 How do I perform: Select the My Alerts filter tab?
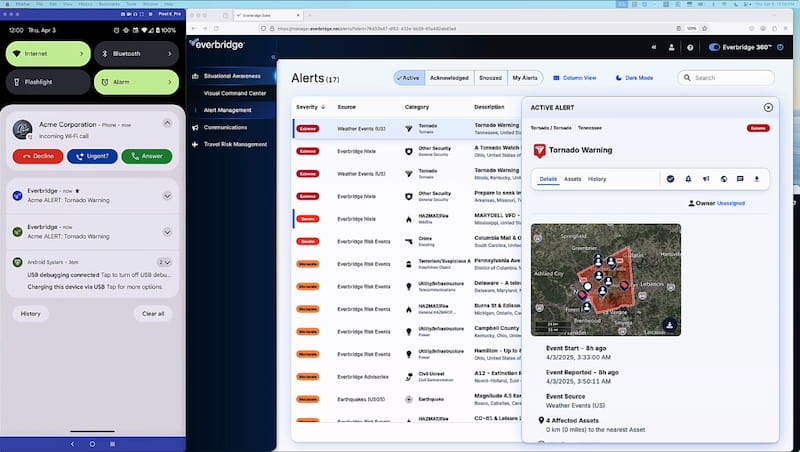525,78
